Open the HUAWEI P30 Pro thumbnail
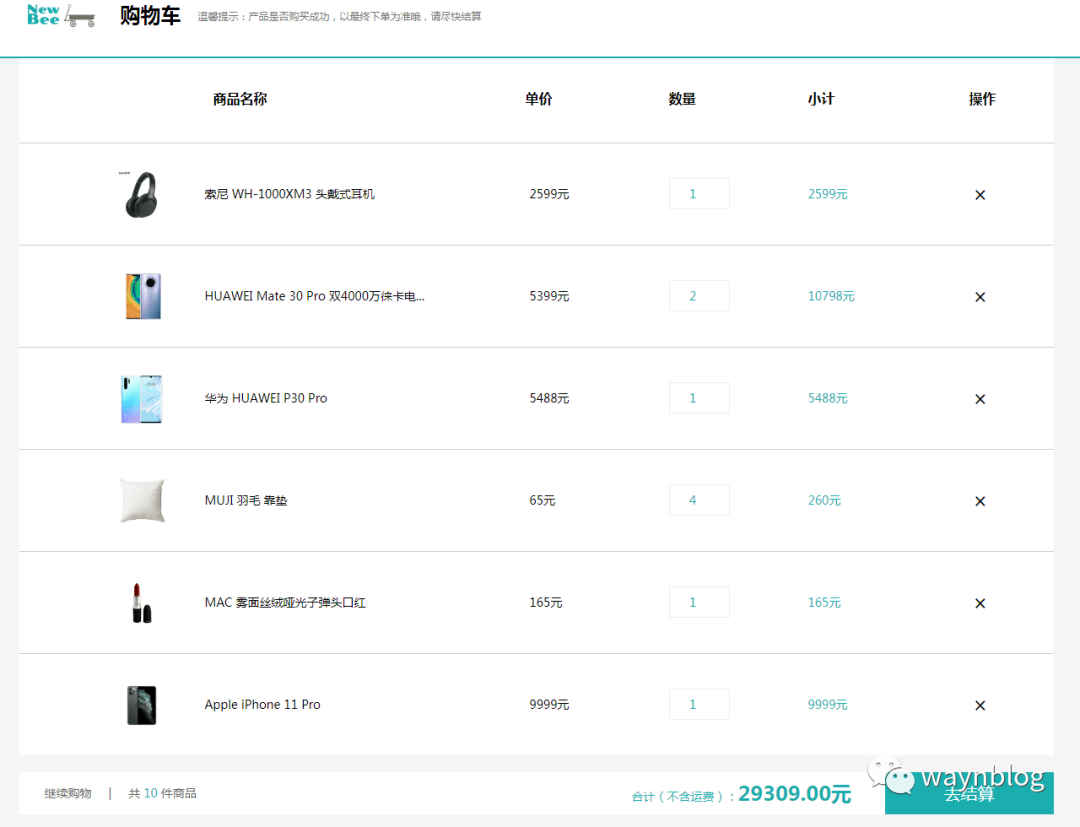Image resolution: width=1080 pixels, height=827 pixels. click(x=141, y=398)
